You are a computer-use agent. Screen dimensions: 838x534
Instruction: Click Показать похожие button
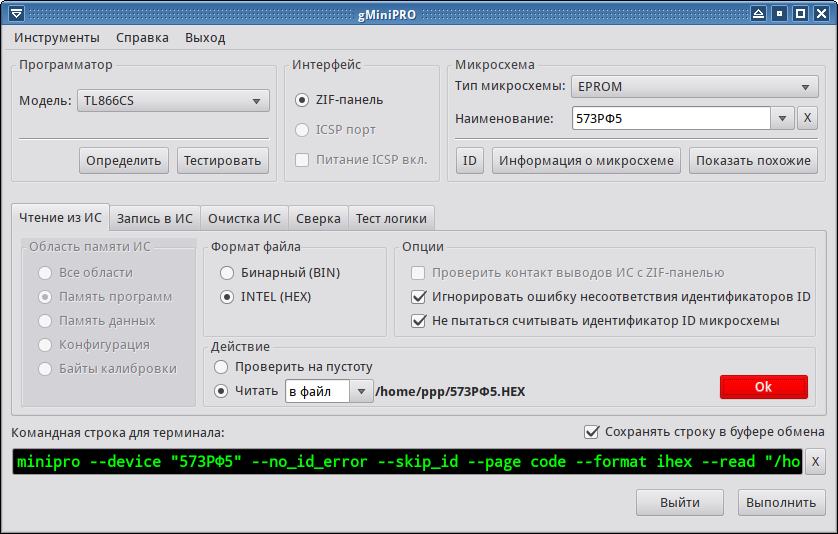click(753, 161)
